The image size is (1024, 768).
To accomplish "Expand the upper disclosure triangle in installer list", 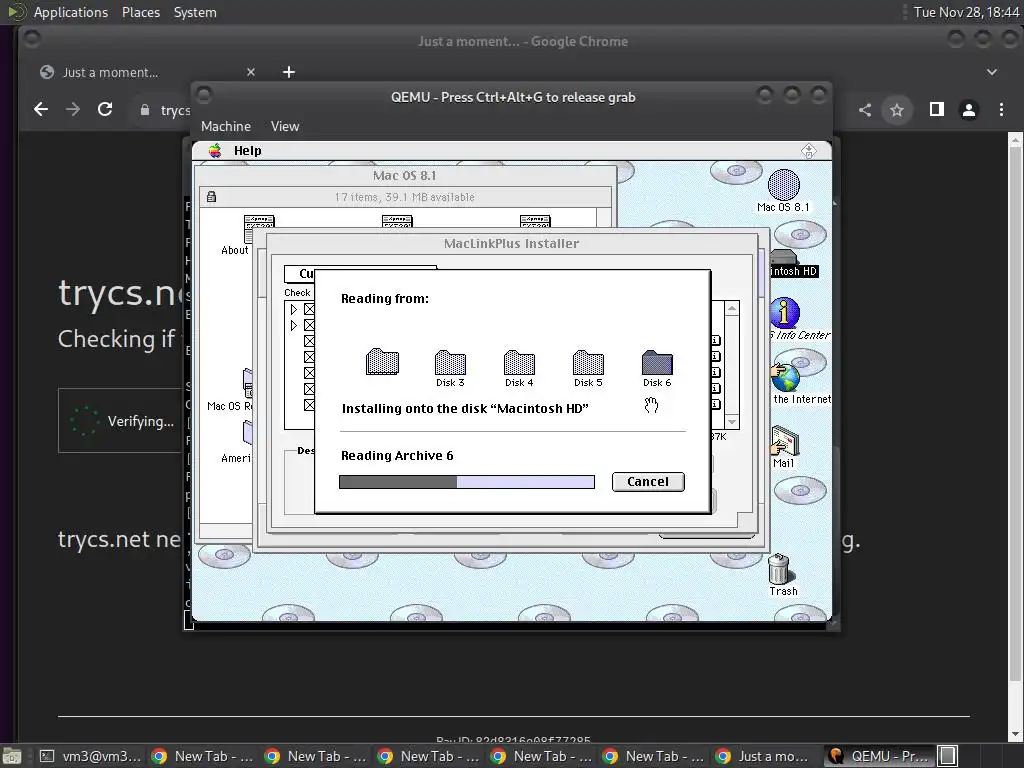I will click(x=294, y=309).
